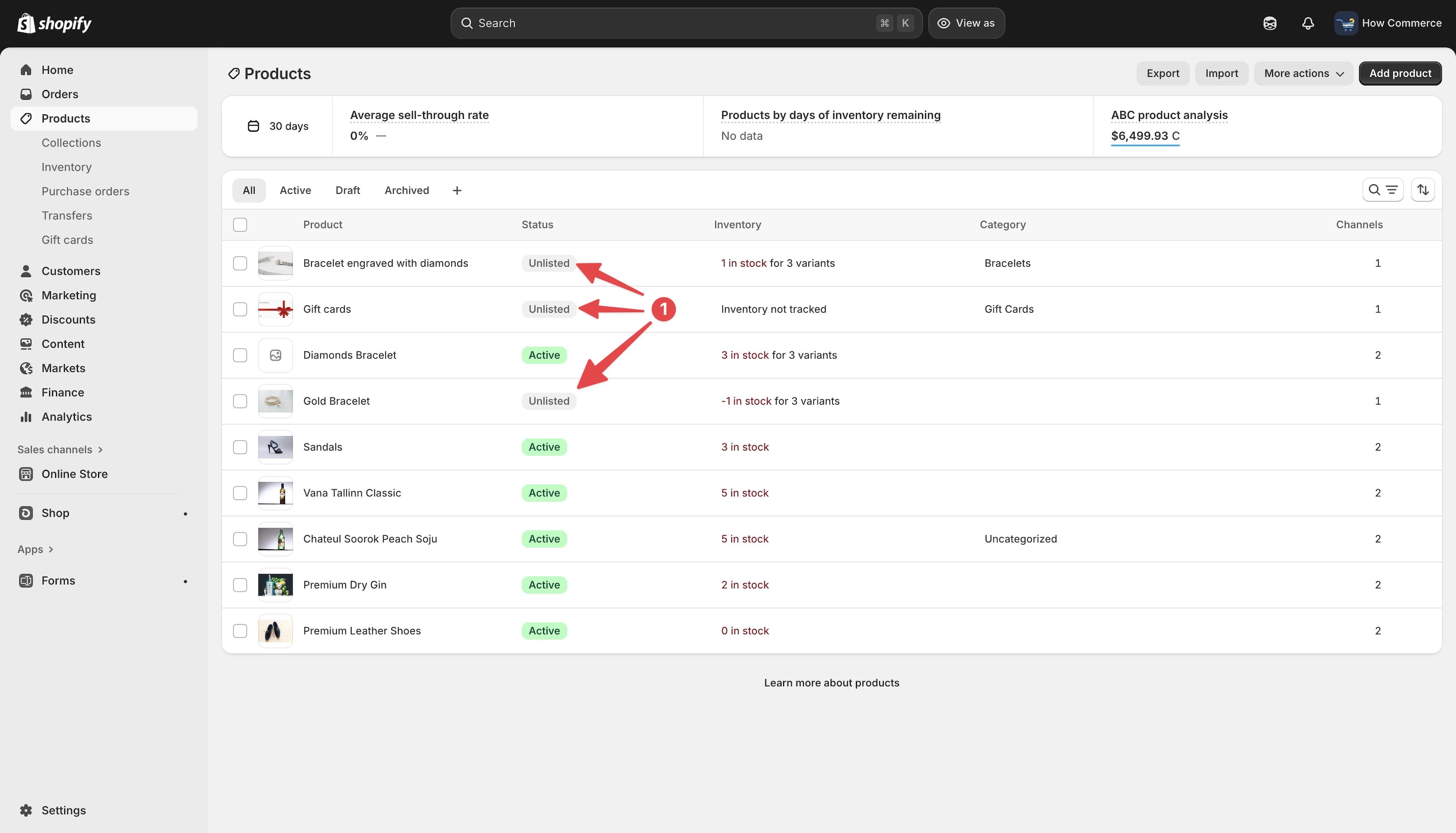Click the Export button
Viewport: 1456px width, 833px height.
(x=1163, y=73)
